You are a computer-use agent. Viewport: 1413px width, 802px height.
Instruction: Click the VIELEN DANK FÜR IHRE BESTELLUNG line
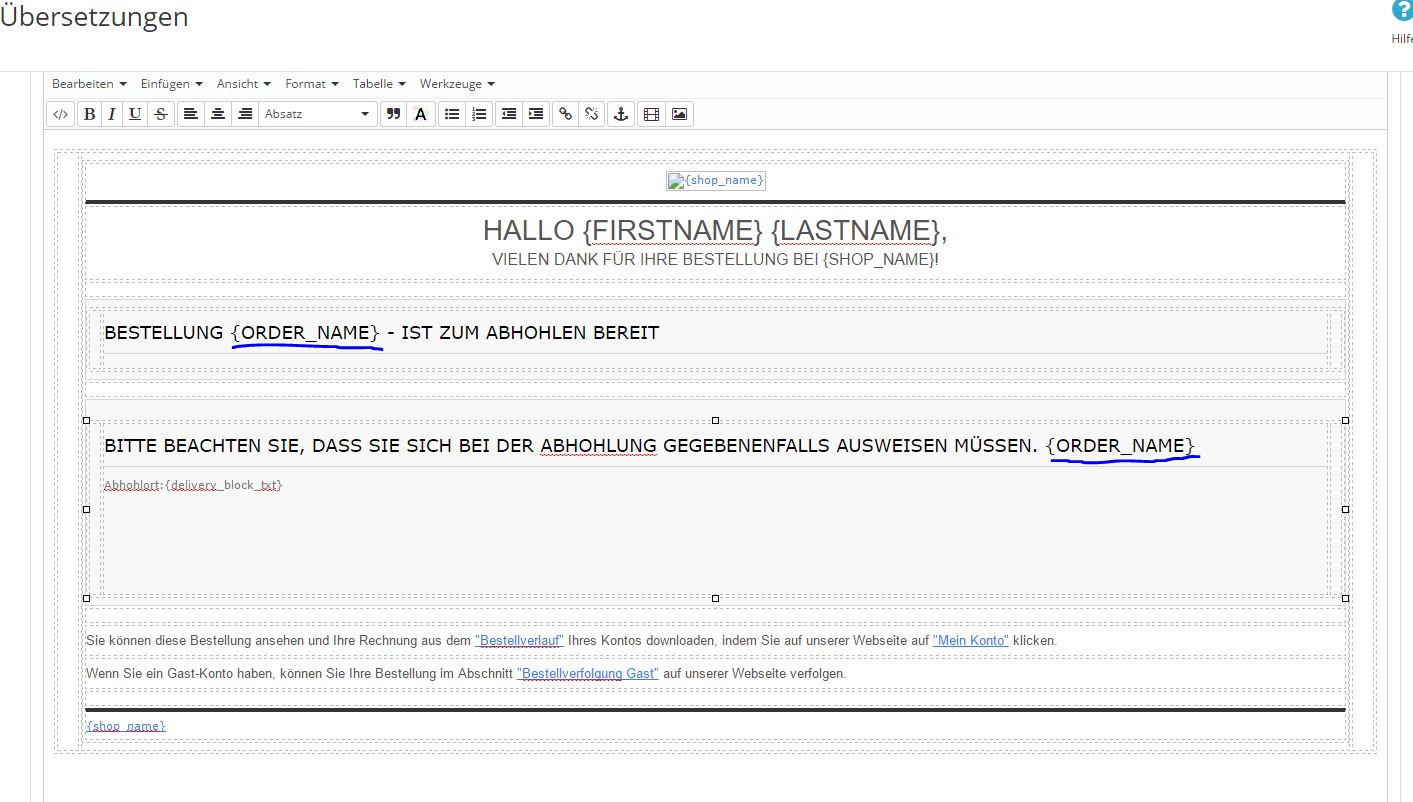(715, 260)
